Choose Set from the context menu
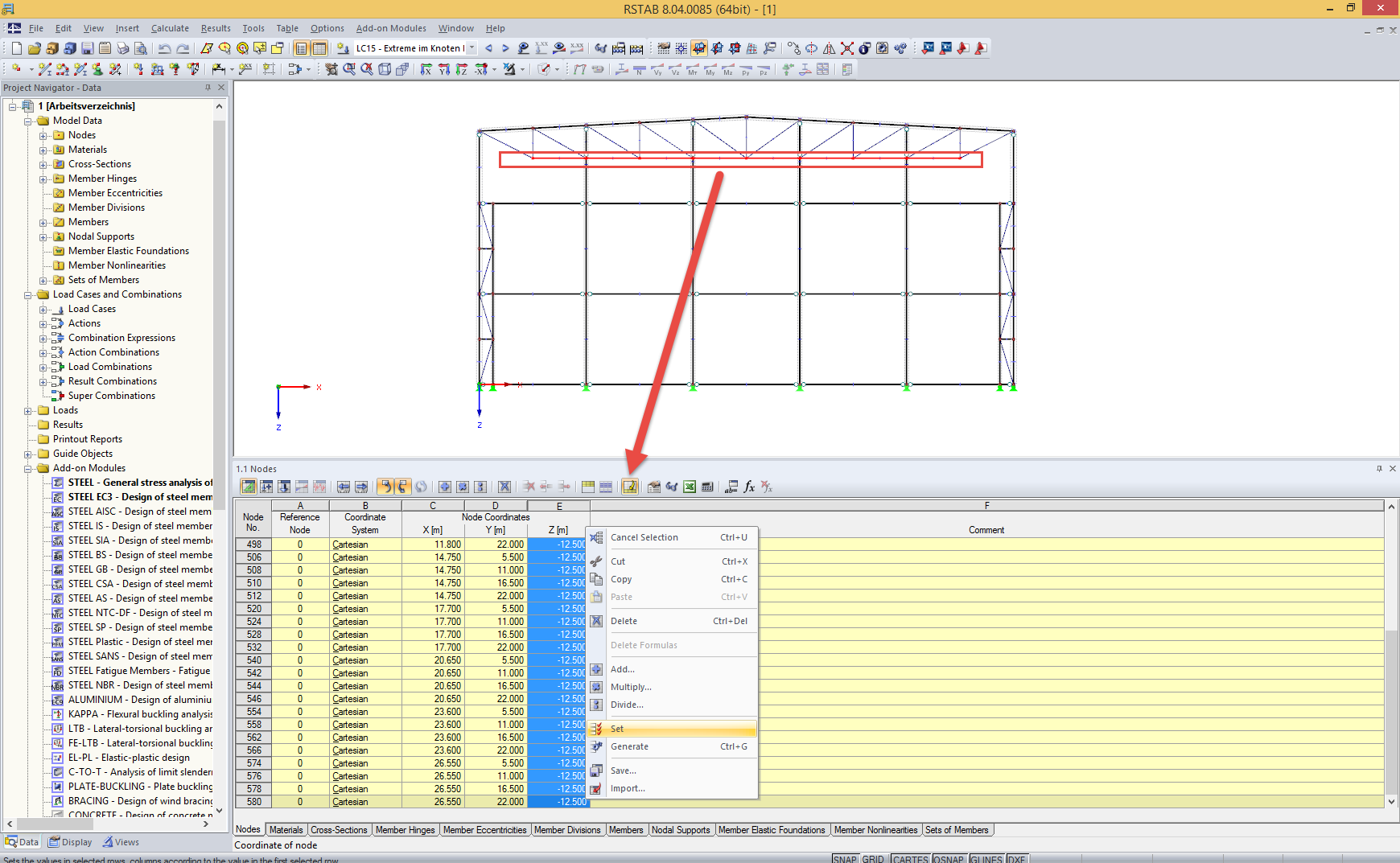The width and height of the screenshot is (1400, 863). tap(673, 729)
